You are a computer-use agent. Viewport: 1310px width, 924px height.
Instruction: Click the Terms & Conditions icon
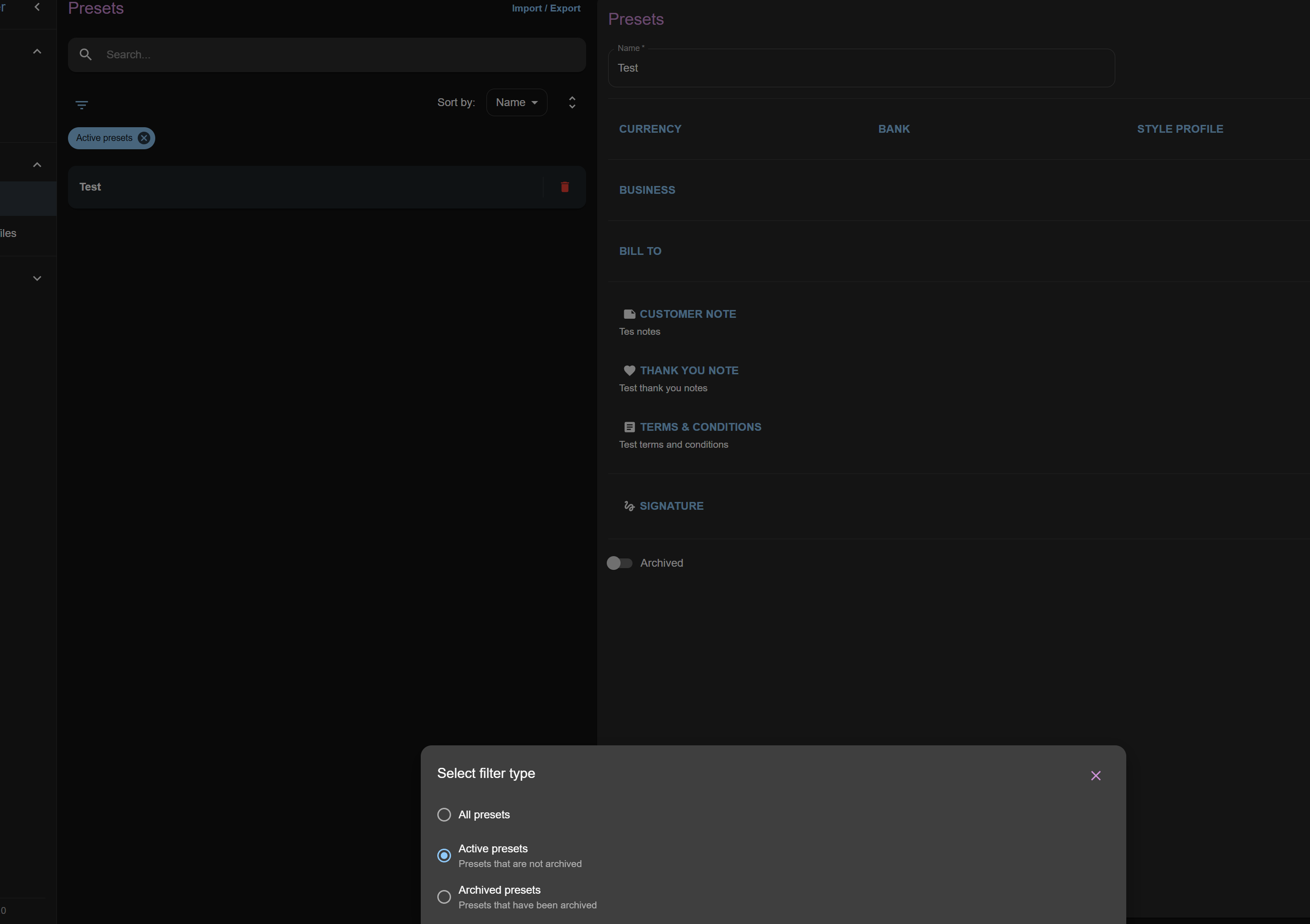point(629,427)
